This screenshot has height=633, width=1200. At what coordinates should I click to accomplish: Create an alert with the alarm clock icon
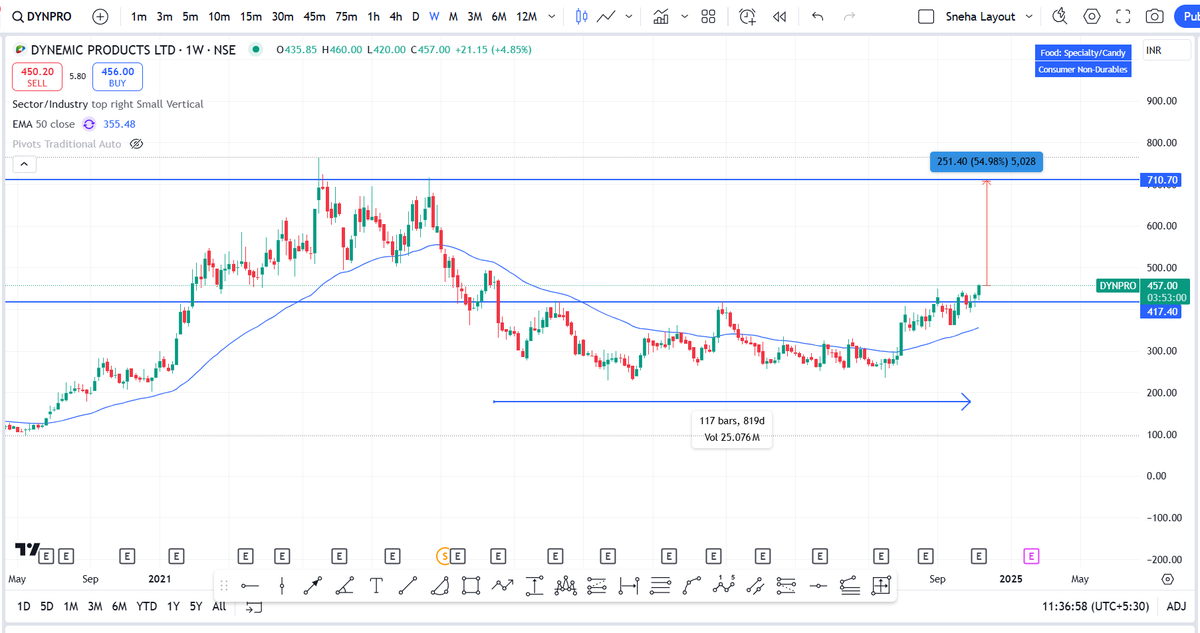747,17
